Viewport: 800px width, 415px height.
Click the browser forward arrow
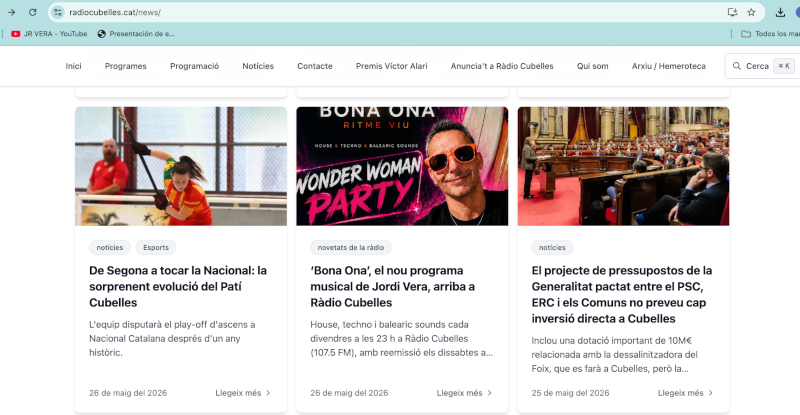tap(11, 12)
